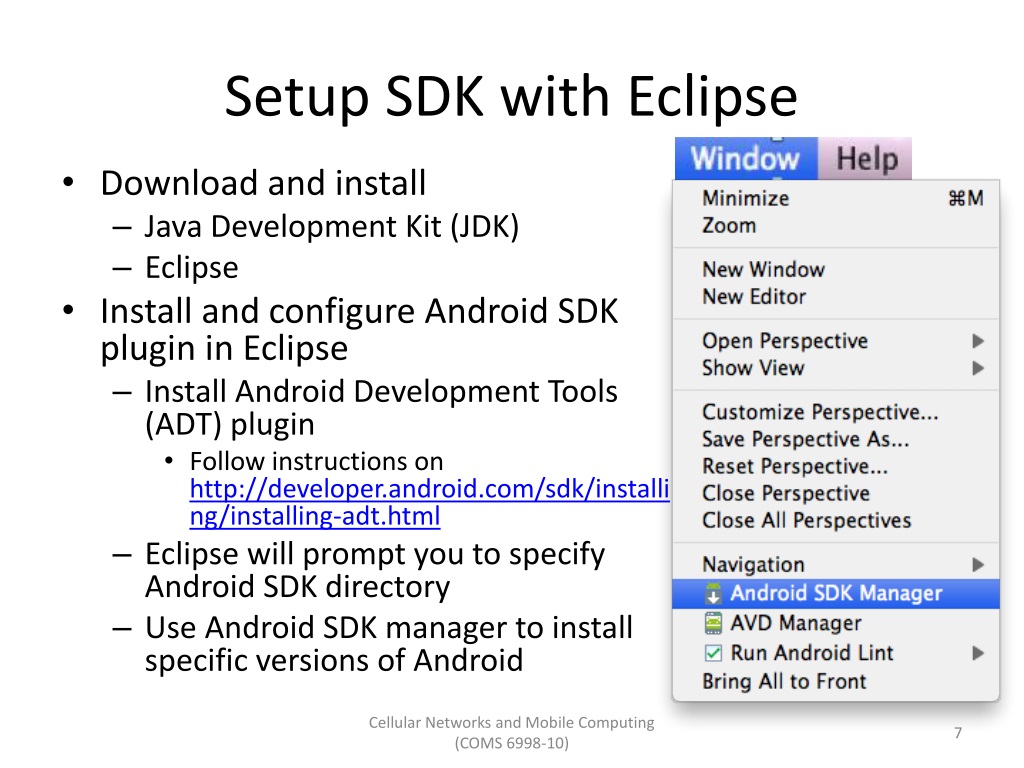This screenshot has width=1024, height=768.
Task: Choose Customize Perspective... entry
Action: click(x=836, y=412)
